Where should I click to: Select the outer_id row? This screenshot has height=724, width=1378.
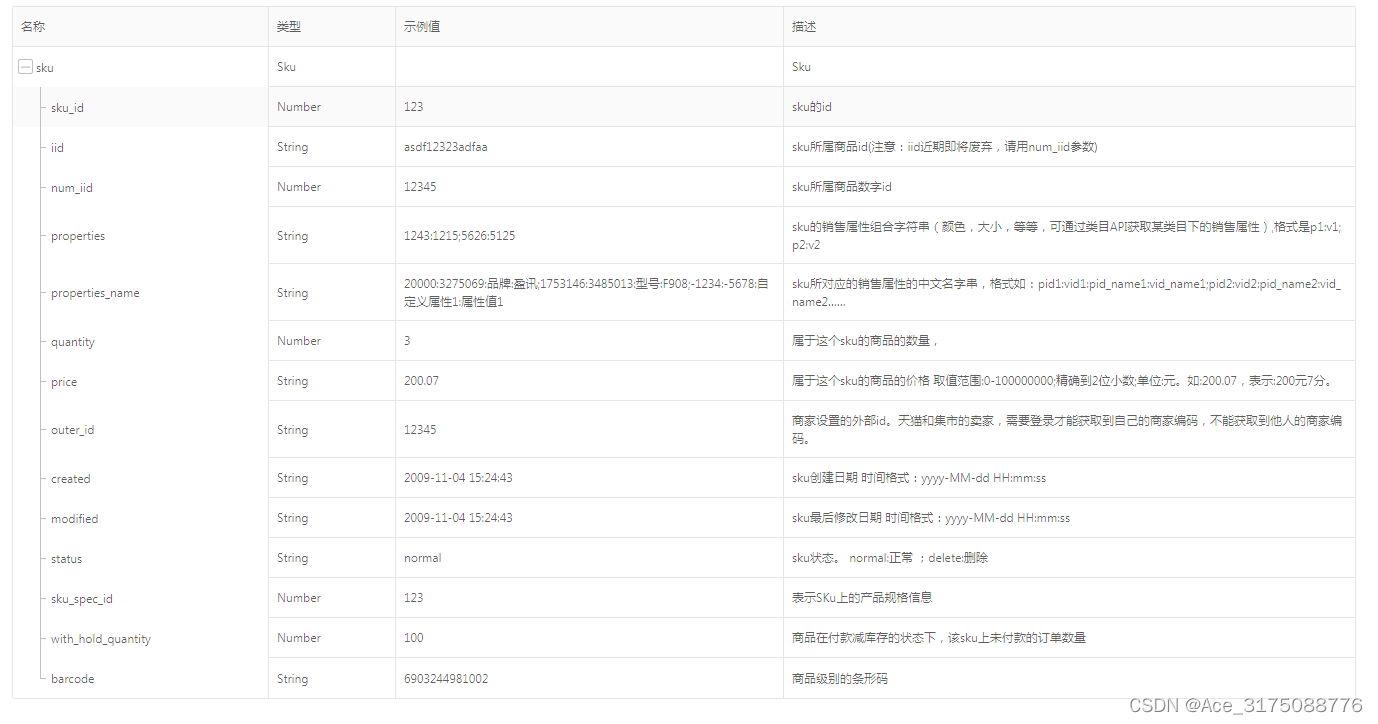click(71, 430)
